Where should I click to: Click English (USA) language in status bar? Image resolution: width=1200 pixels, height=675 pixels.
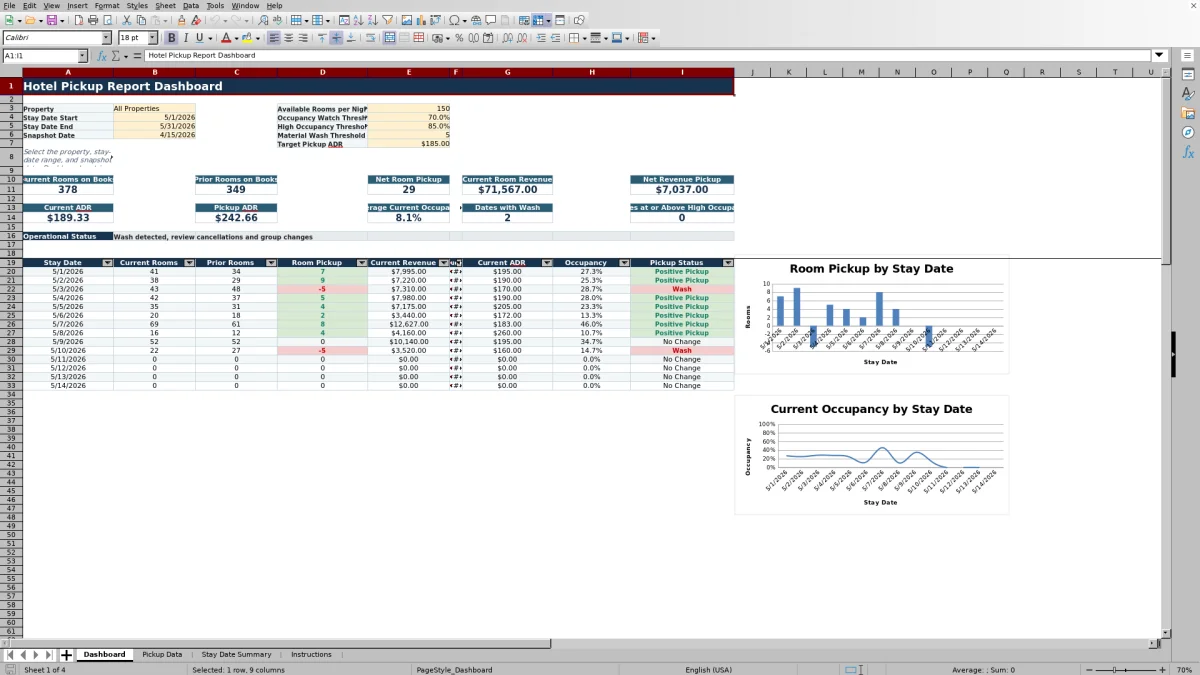(708, 670)
